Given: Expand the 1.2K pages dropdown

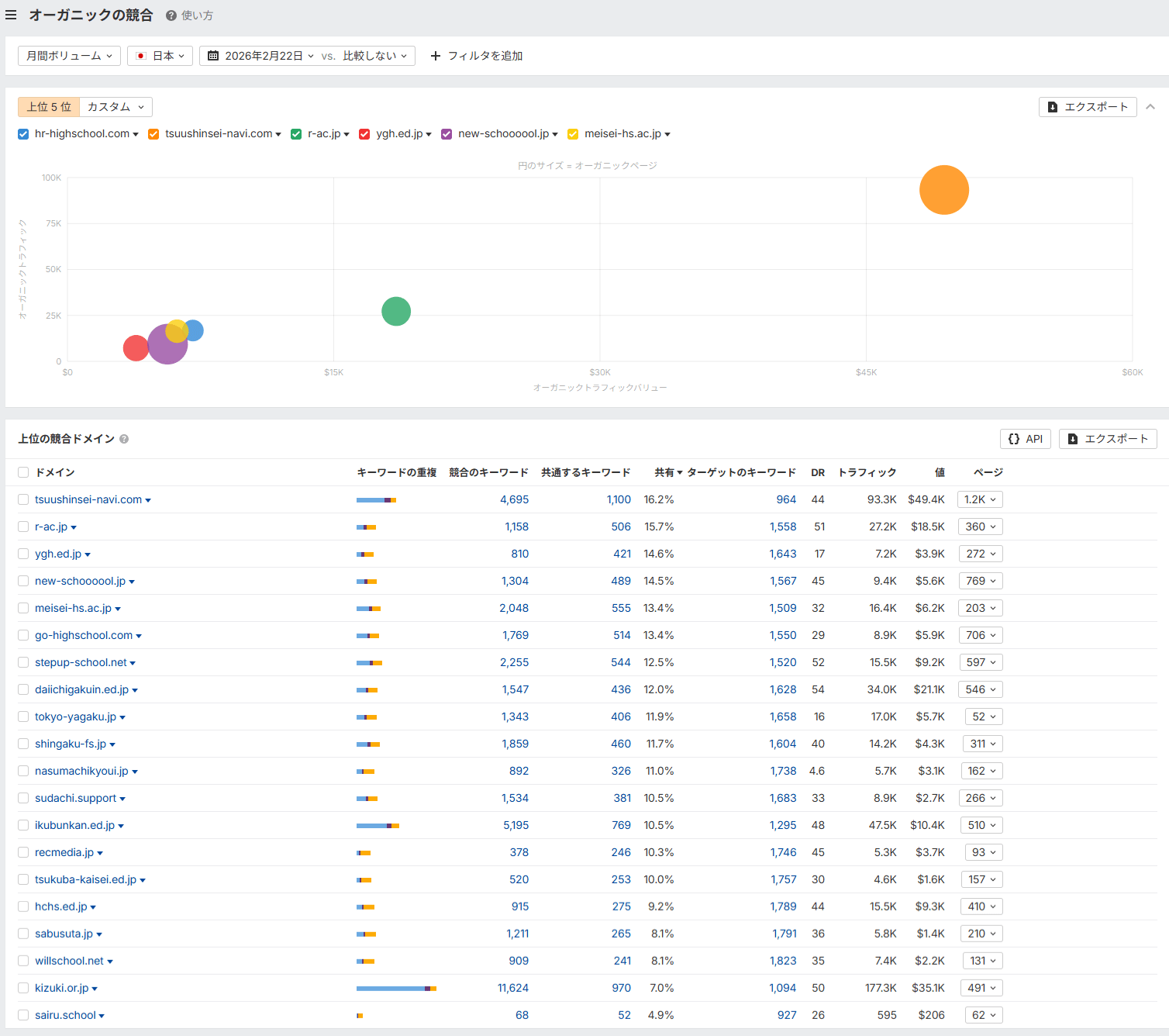Looking at the screenshot, I should coord(980,499).
